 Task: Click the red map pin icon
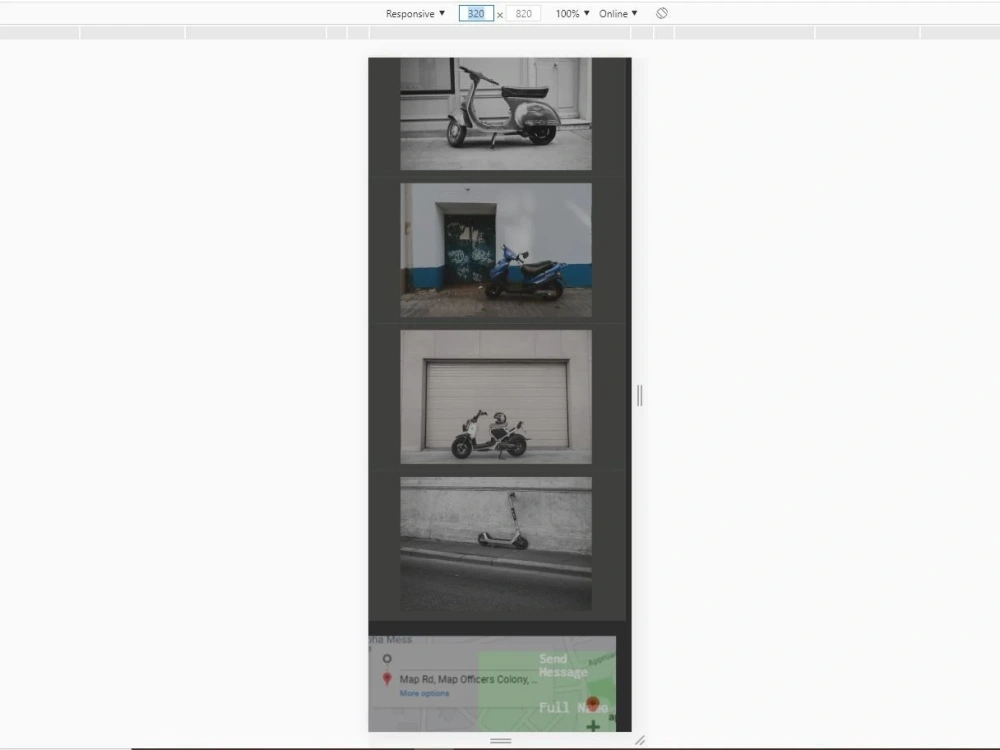tap(386, 679)
